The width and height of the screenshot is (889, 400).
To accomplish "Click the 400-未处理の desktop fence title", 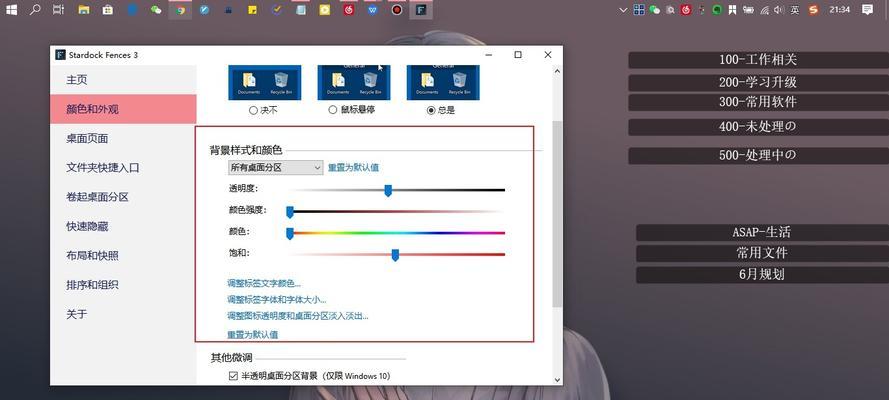I will (758, 127).
